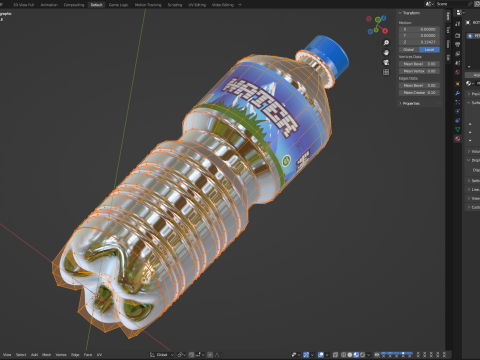Switch to the Animation workspace tab
Image resolution: width=480 pixels, height=360 pixels.
click(x=49, y=5)
